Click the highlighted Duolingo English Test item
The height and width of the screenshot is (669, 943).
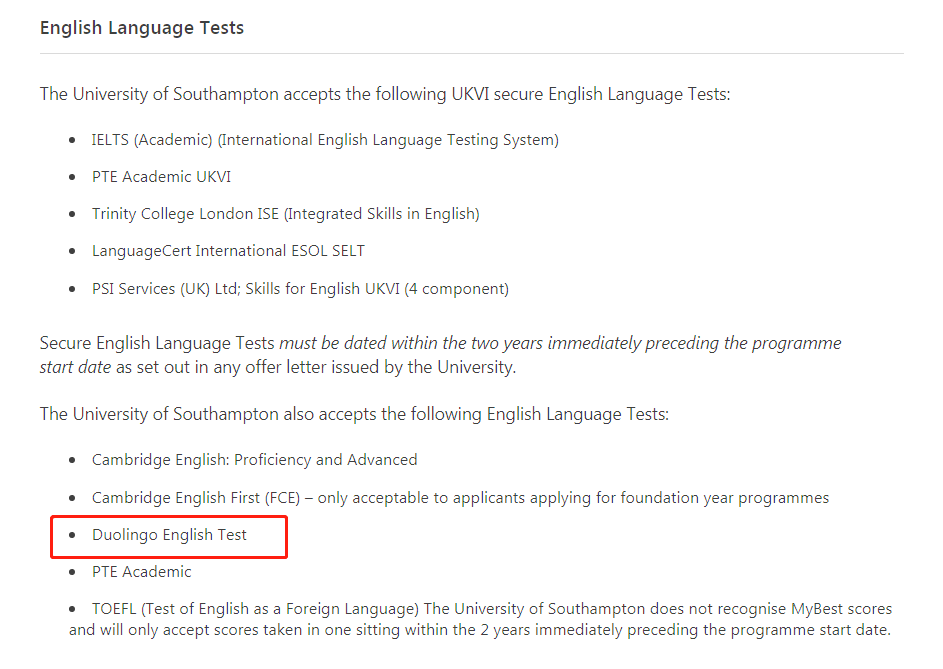tap(169, 535)
